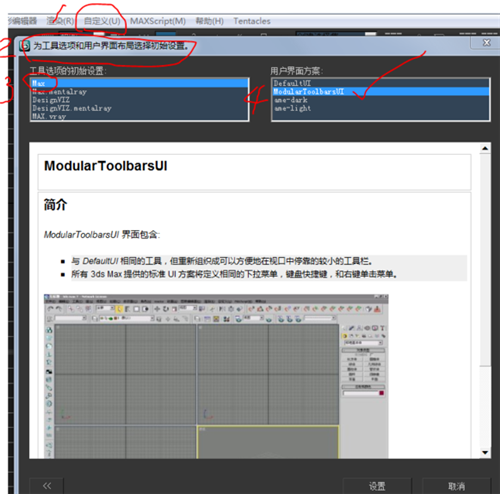Viewport: 500px width, 494px height.
Task: Choose ModularToolbarsUI interface scheme
Action: [381, 91]
